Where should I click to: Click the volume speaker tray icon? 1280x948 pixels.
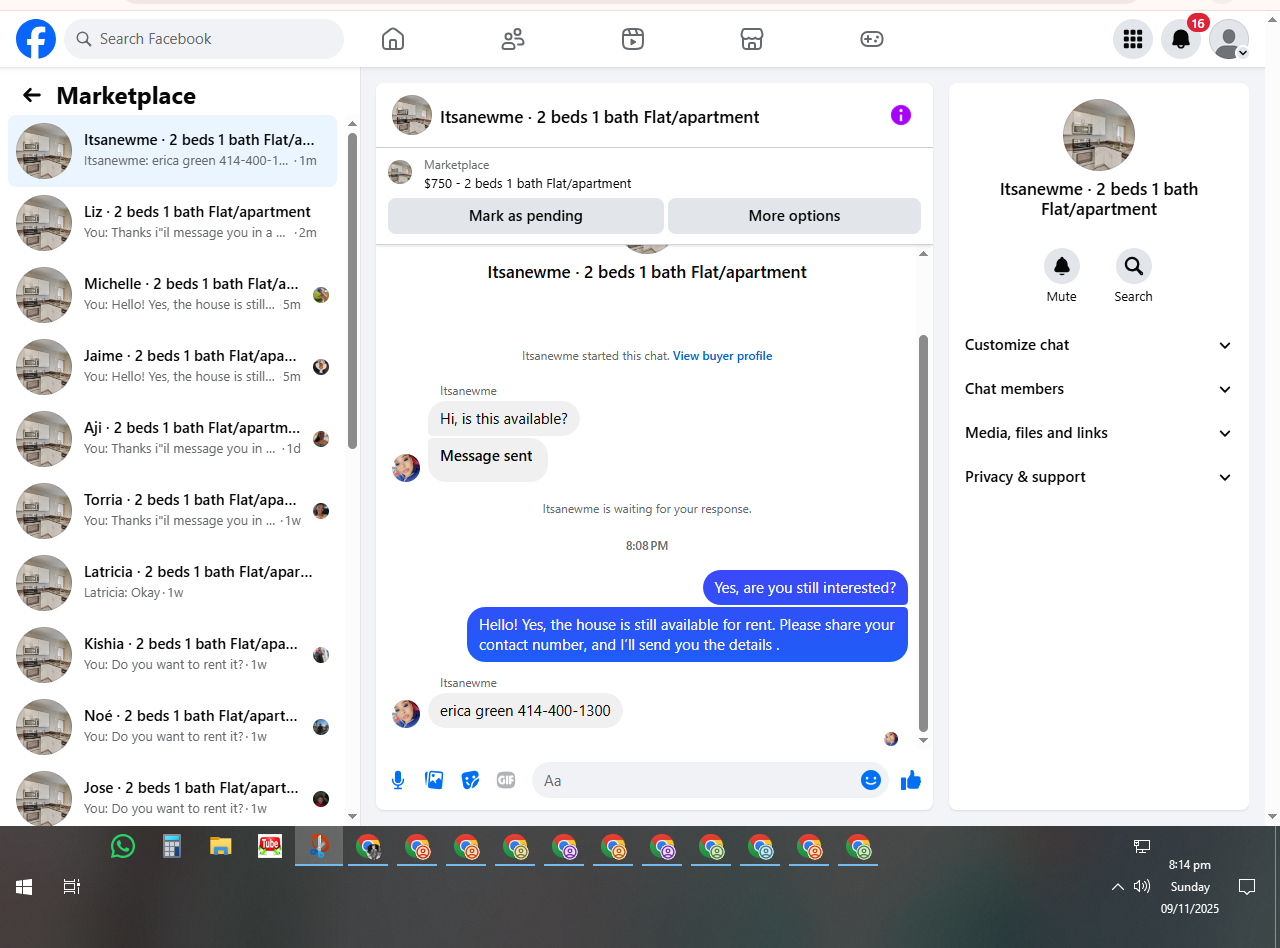click(x=1142, y=886)
